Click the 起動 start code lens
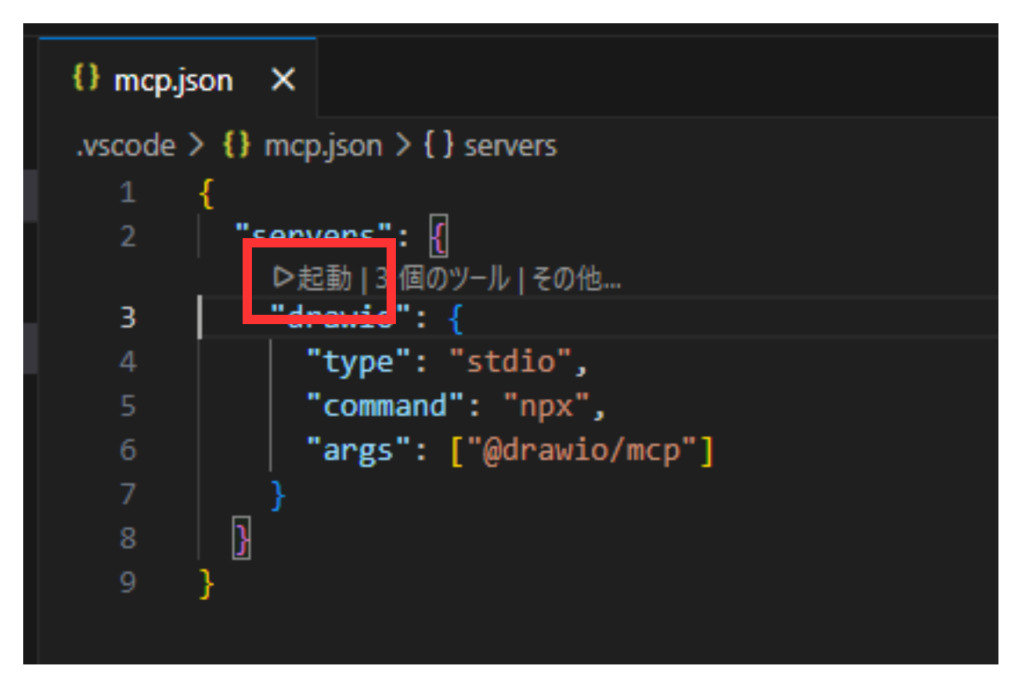This screenshot has height=690, width=1024. point(324,278)
